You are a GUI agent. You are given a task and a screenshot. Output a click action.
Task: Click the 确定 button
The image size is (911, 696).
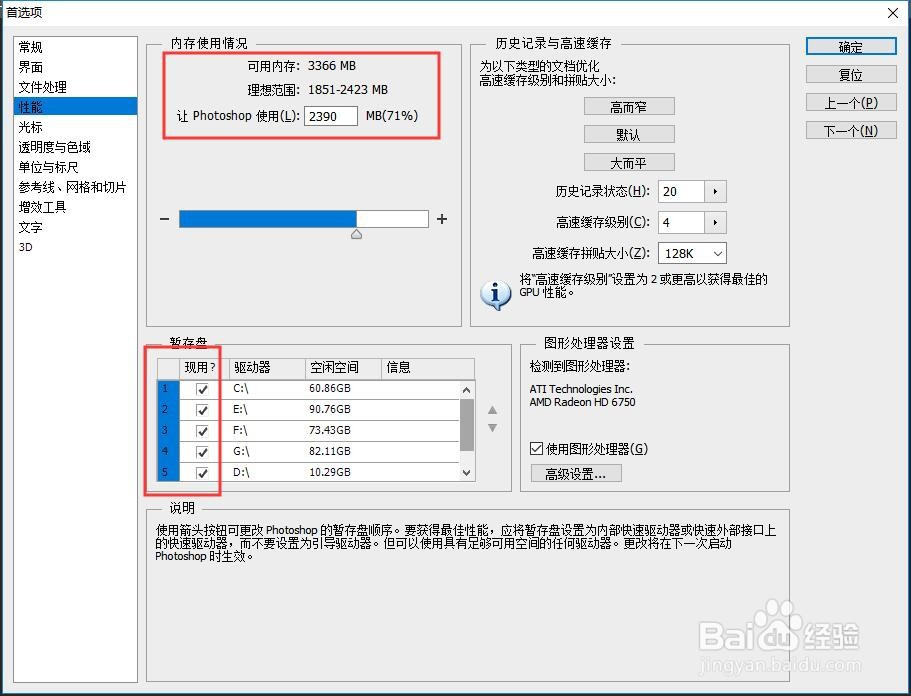tap(851, 47)
